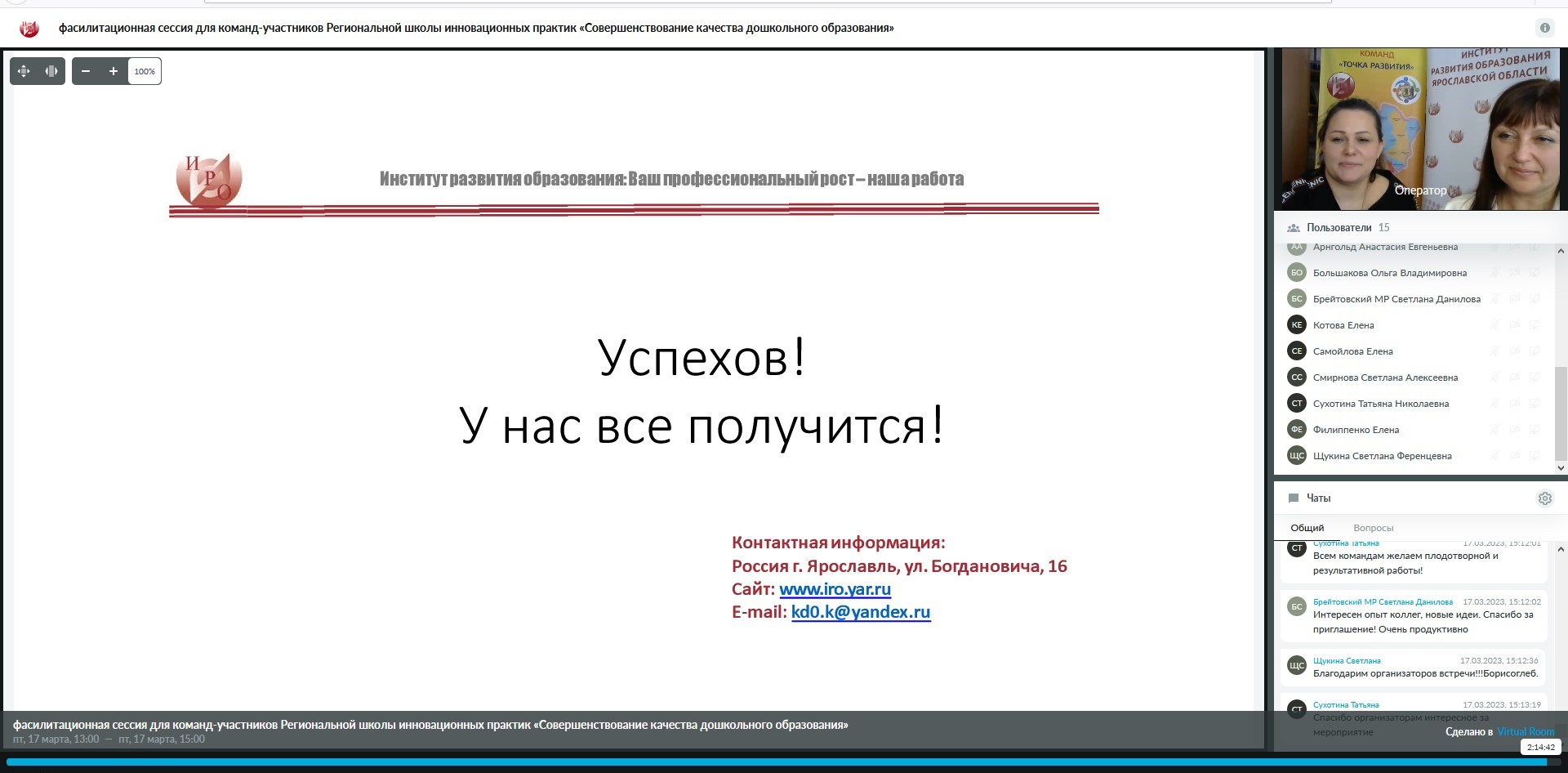Click the message "Интересен опыт коллег, новые идеи"
The height and width of the screenshot is (773, 1568).
(x=1423, y=622)
